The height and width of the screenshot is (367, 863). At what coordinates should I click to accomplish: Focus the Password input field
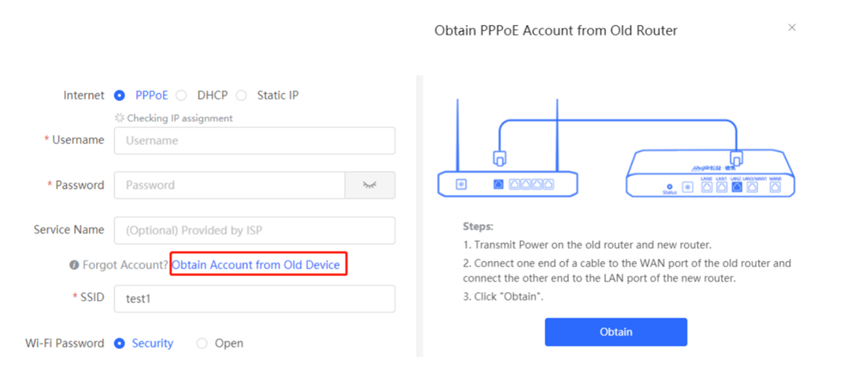click(x=230, y=185)
